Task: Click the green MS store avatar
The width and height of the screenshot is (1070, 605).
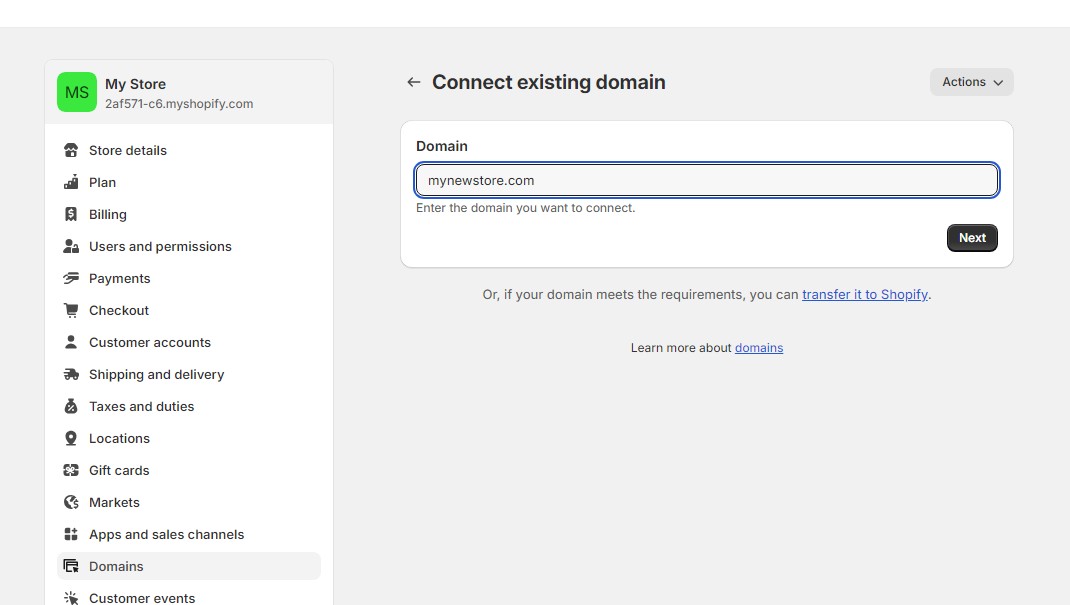Action: point(76,92)
